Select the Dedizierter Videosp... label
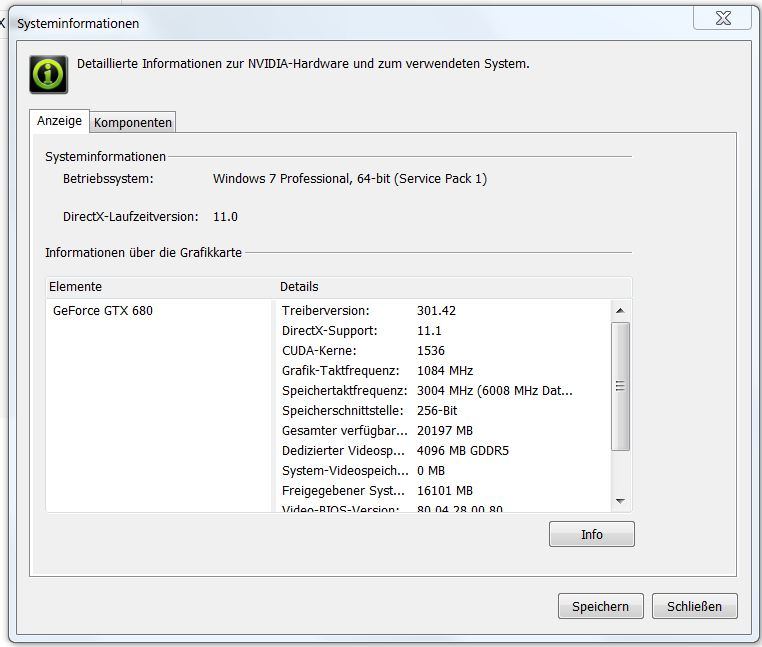Image resolution: width=762 pixels, height=647 pixels. 343,451
